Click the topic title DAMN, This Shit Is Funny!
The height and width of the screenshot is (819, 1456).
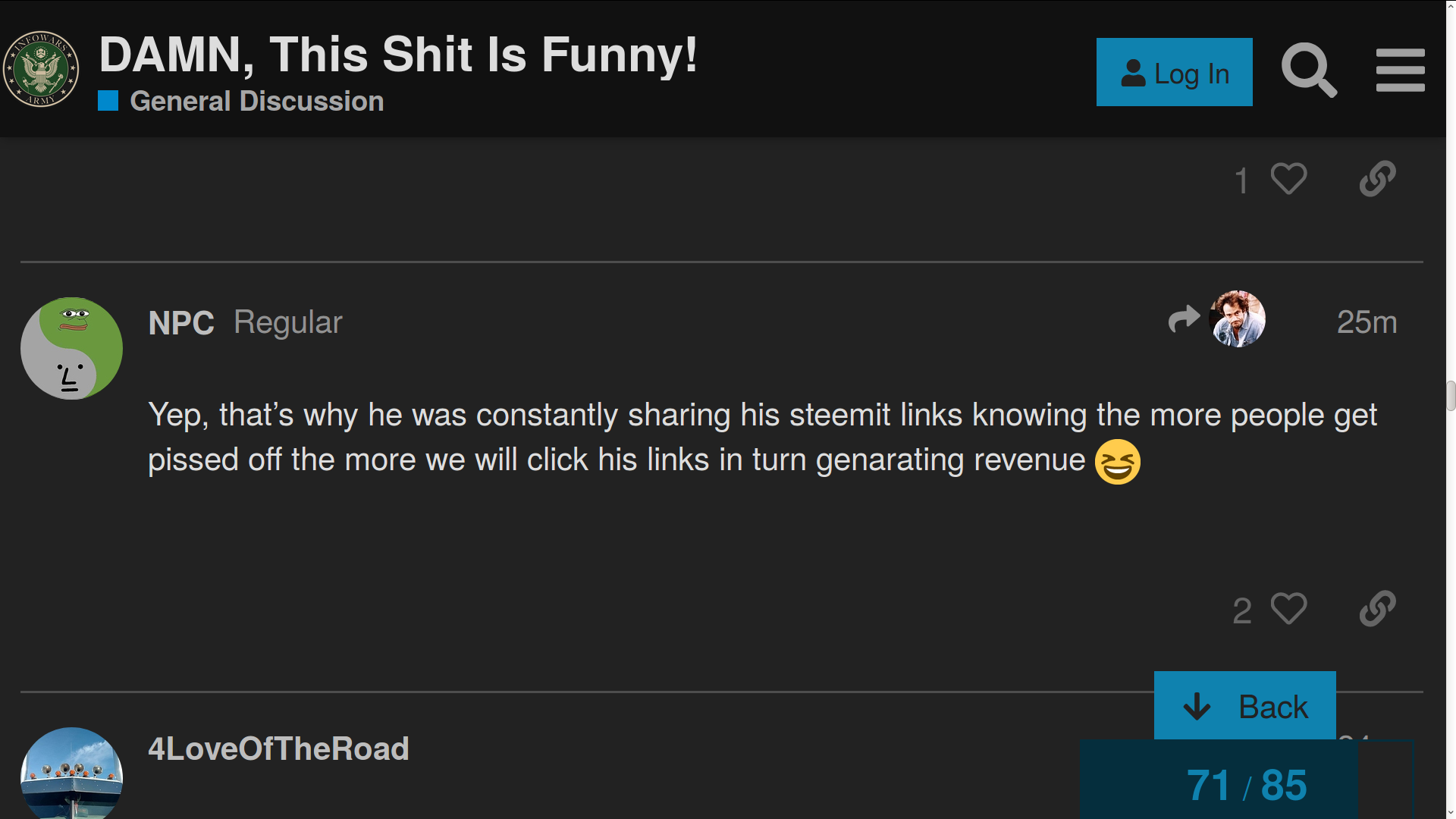click(398, 55)
